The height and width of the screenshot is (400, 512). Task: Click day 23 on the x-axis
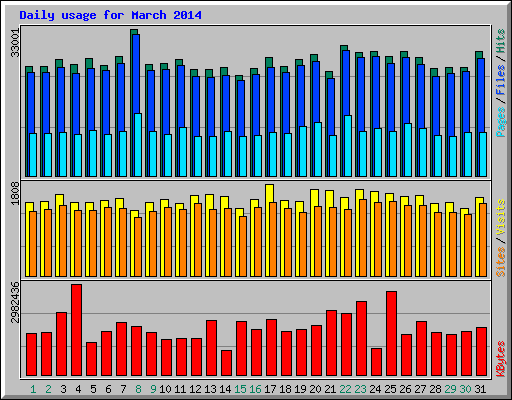click(x=360, y=389)
